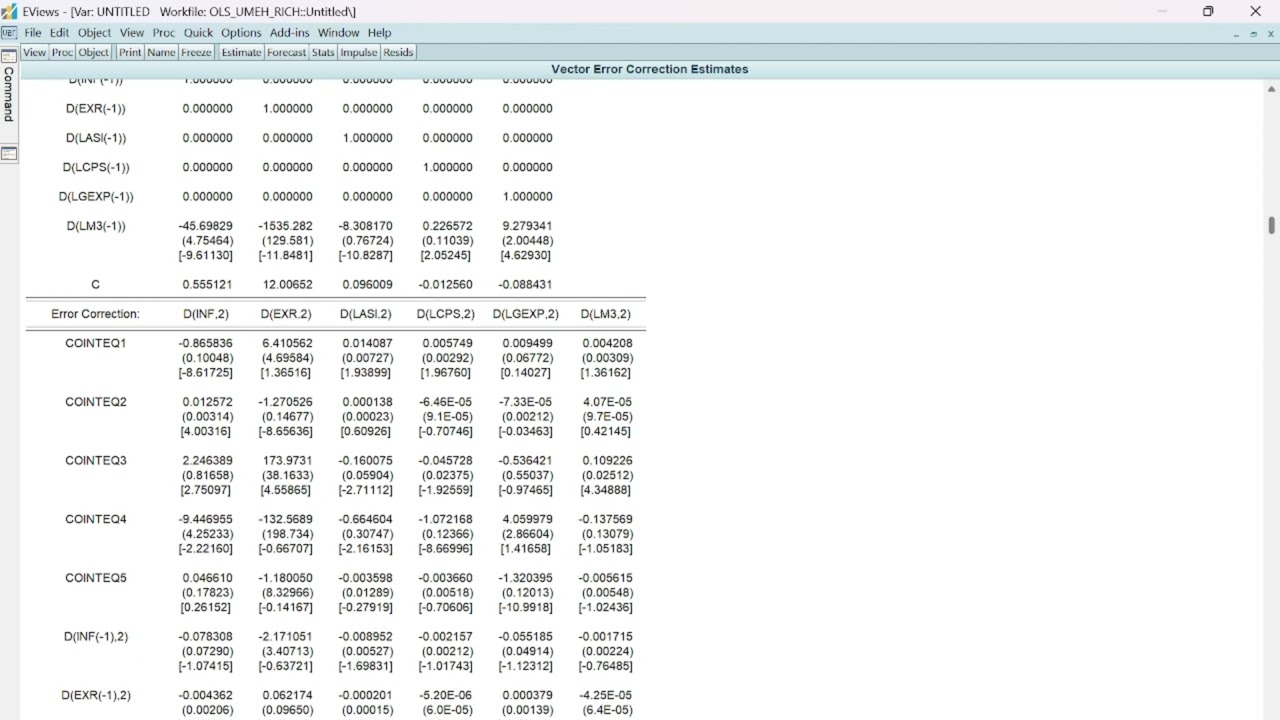The width and height of the screenshot is (1280, 720).
Task: Click the Error Correction: header label
Action: 95,314
